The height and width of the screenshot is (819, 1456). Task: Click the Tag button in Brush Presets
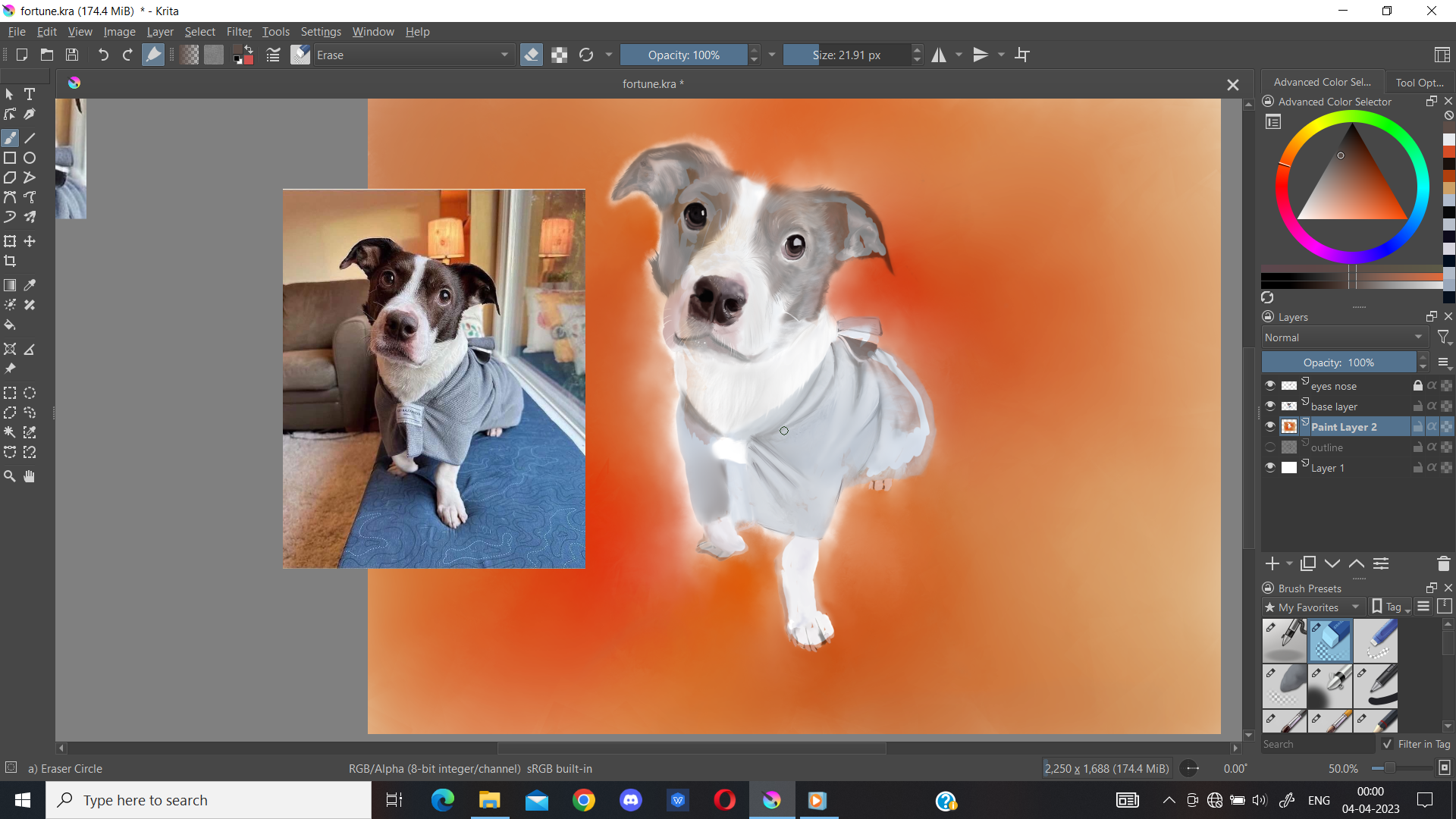1392,607
